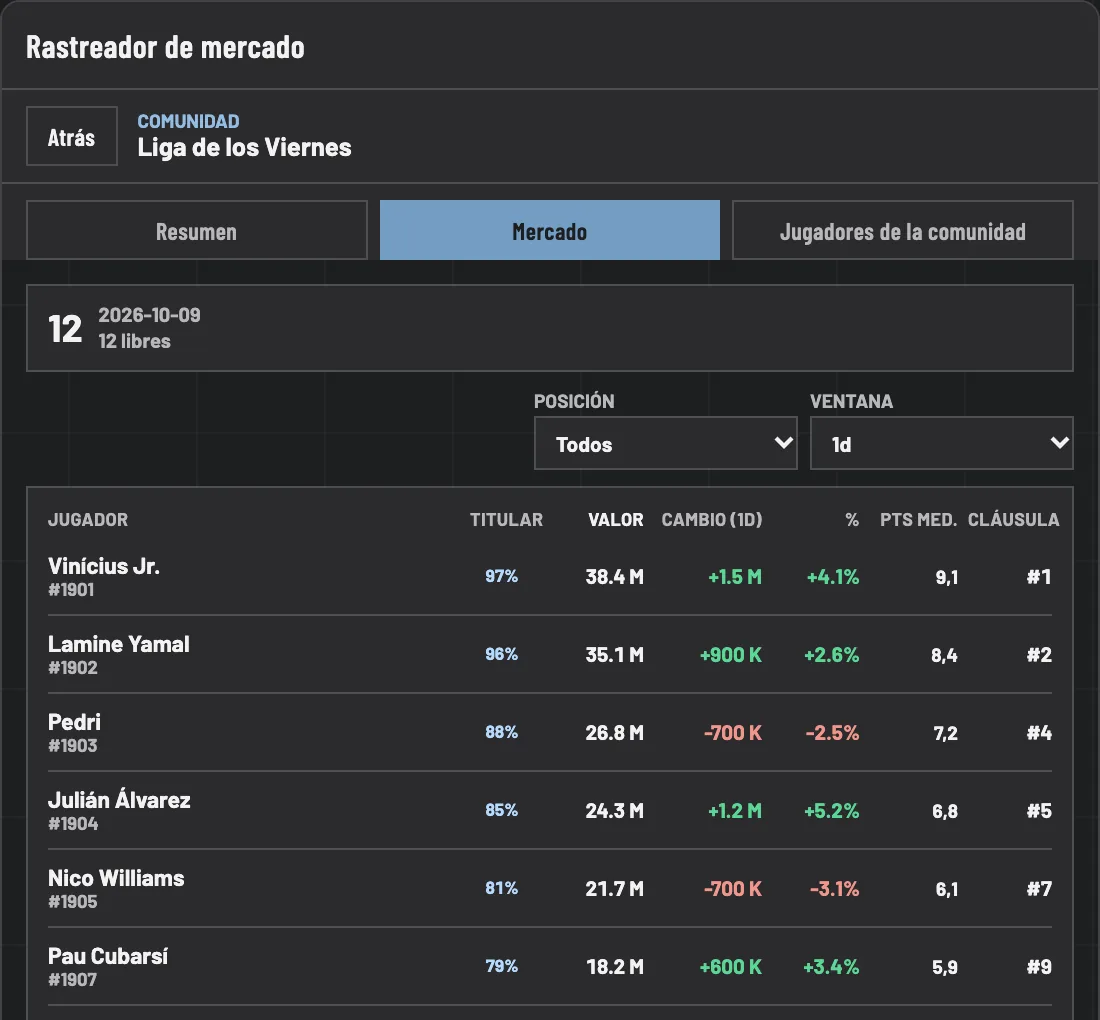Click the 81% titular value
This screenshot has width=1100, height=1020.
(501, 887)
